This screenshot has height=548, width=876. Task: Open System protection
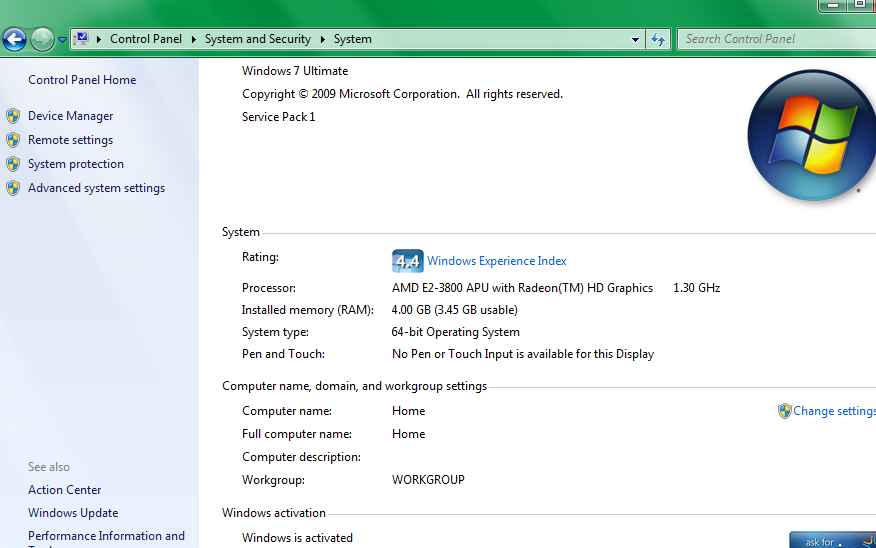[x=76, y=164]
